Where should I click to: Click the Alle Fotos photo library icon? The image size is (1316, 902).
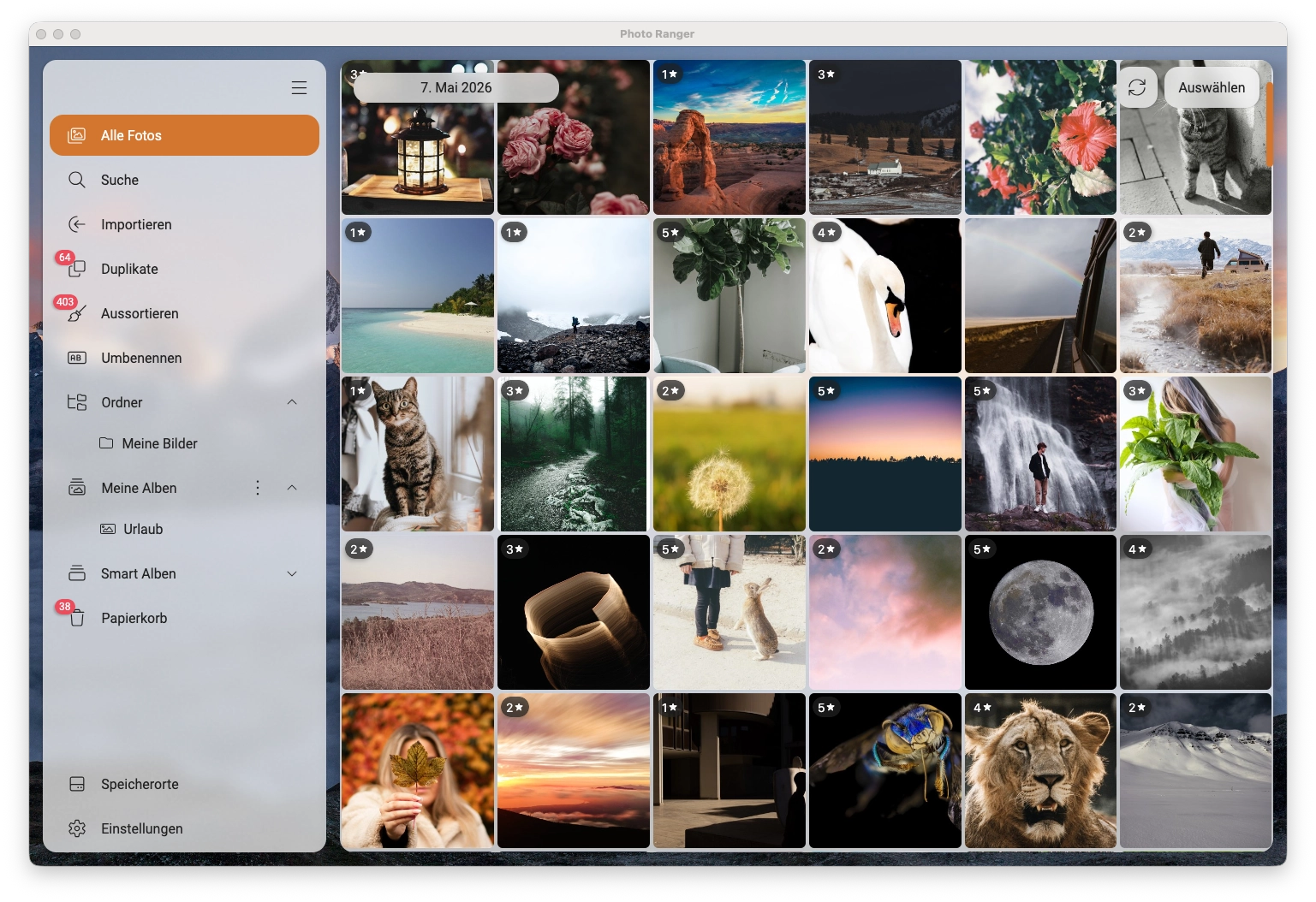pos(77,135)
